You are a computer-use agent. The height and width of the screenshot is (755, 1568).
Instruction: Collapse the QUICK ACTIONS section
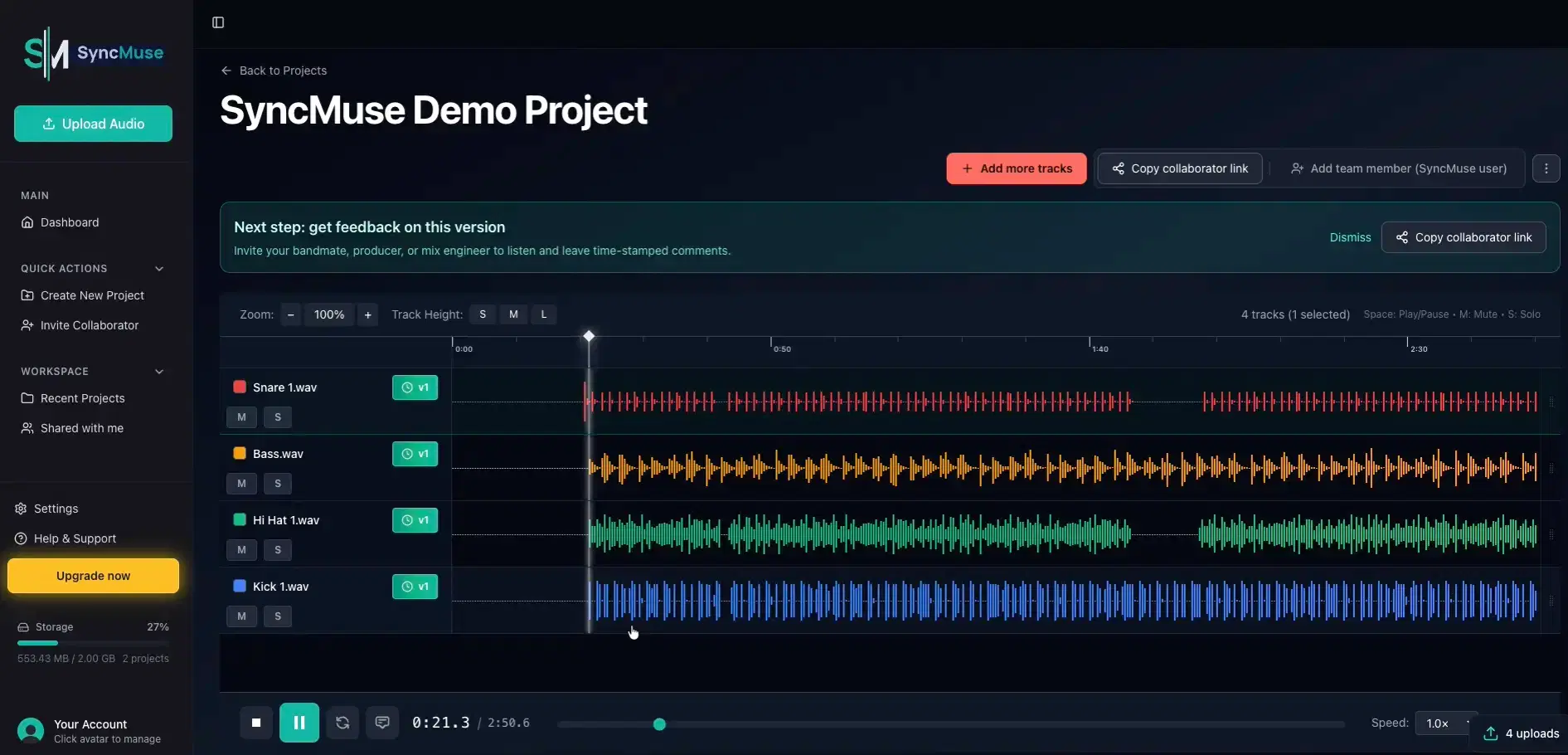click(158, 268)
